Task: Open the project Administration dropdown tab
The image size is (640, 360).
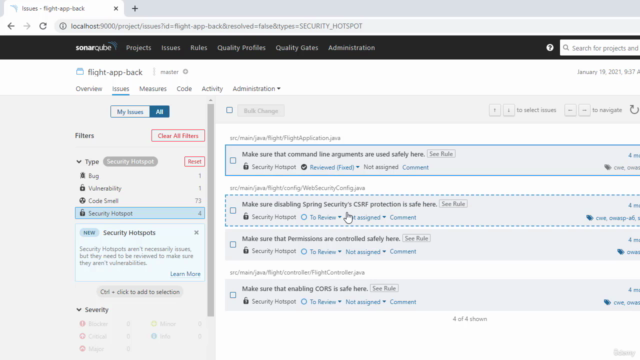Action: (256, 89)
